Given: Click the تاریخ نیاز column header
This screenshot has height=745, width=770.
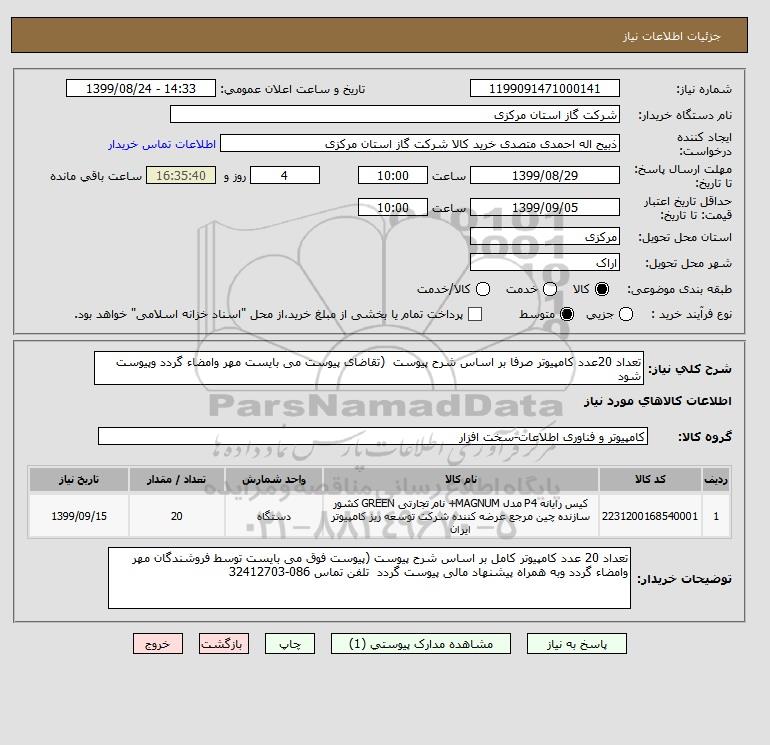Looking at the screenshot, I should click(79, 479).
